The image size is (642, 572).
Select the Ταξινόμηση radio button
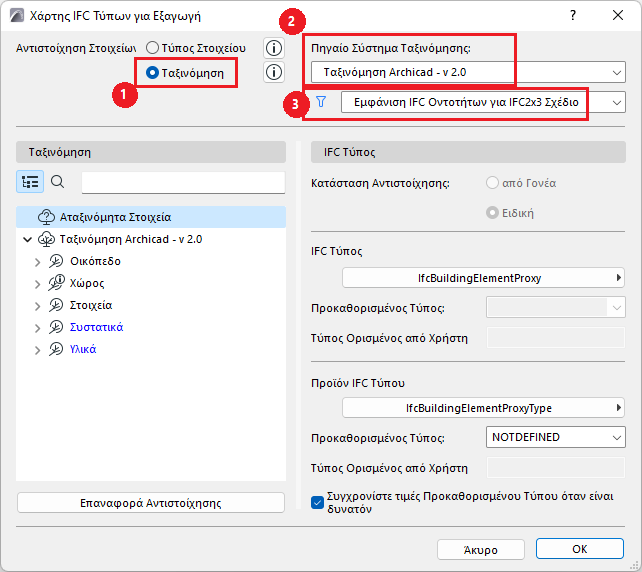pos(152,73)
